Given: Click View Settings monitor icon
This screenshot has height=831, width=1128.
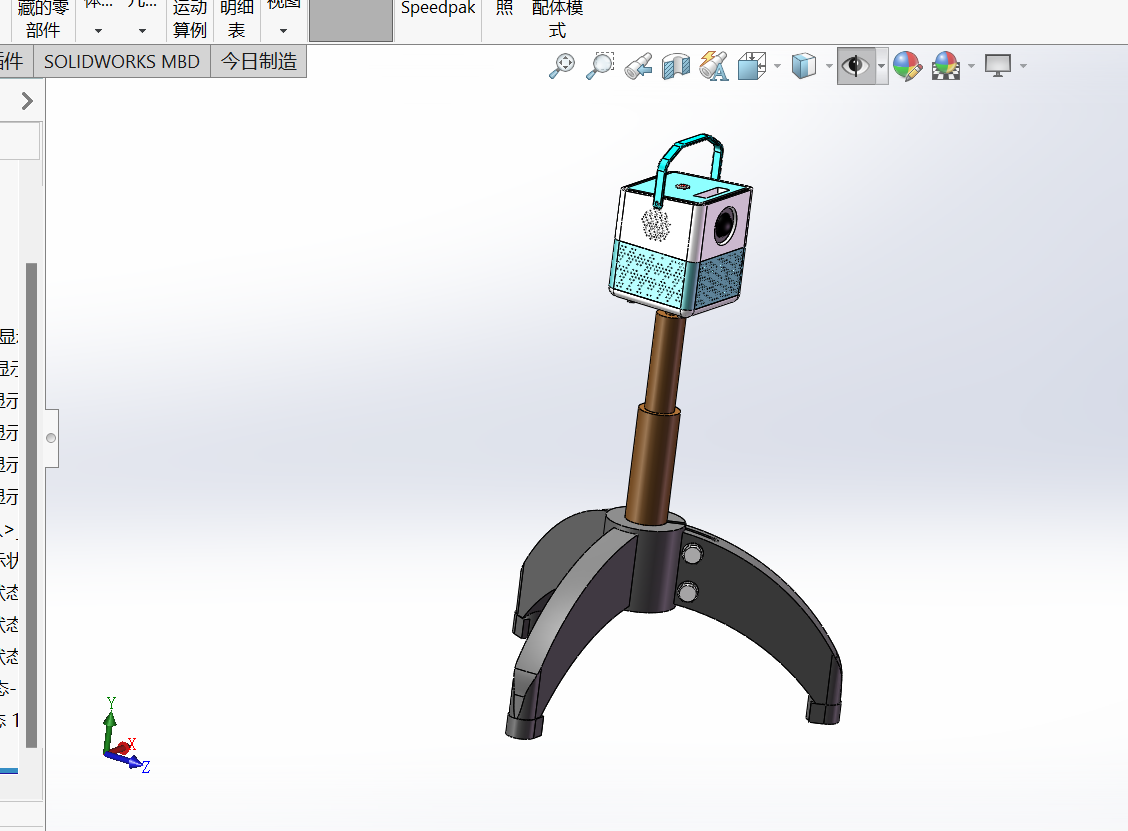Looking at the screenshot, I should [x=998, y=65].
